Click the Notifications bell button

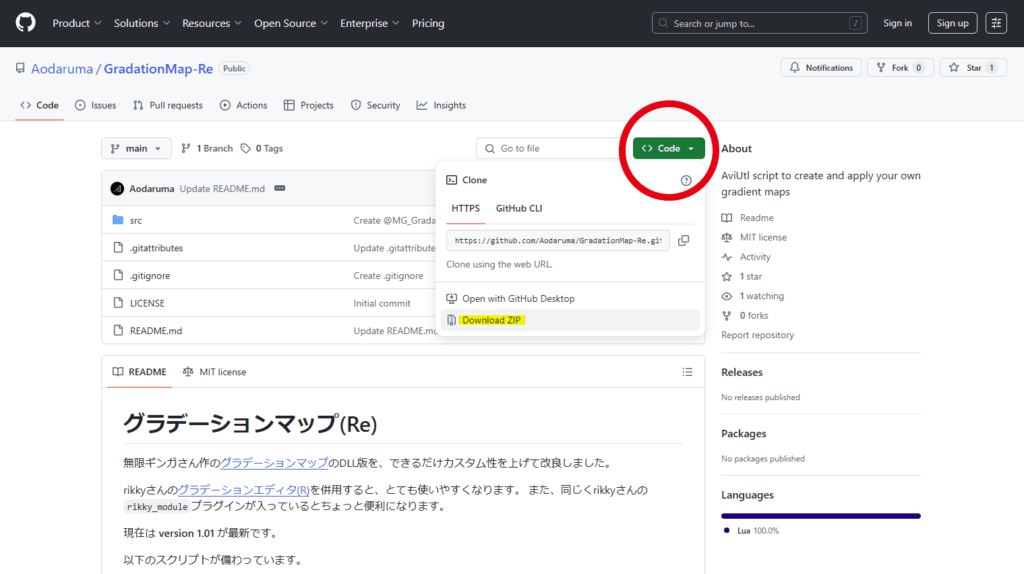(x=821, y=67)
